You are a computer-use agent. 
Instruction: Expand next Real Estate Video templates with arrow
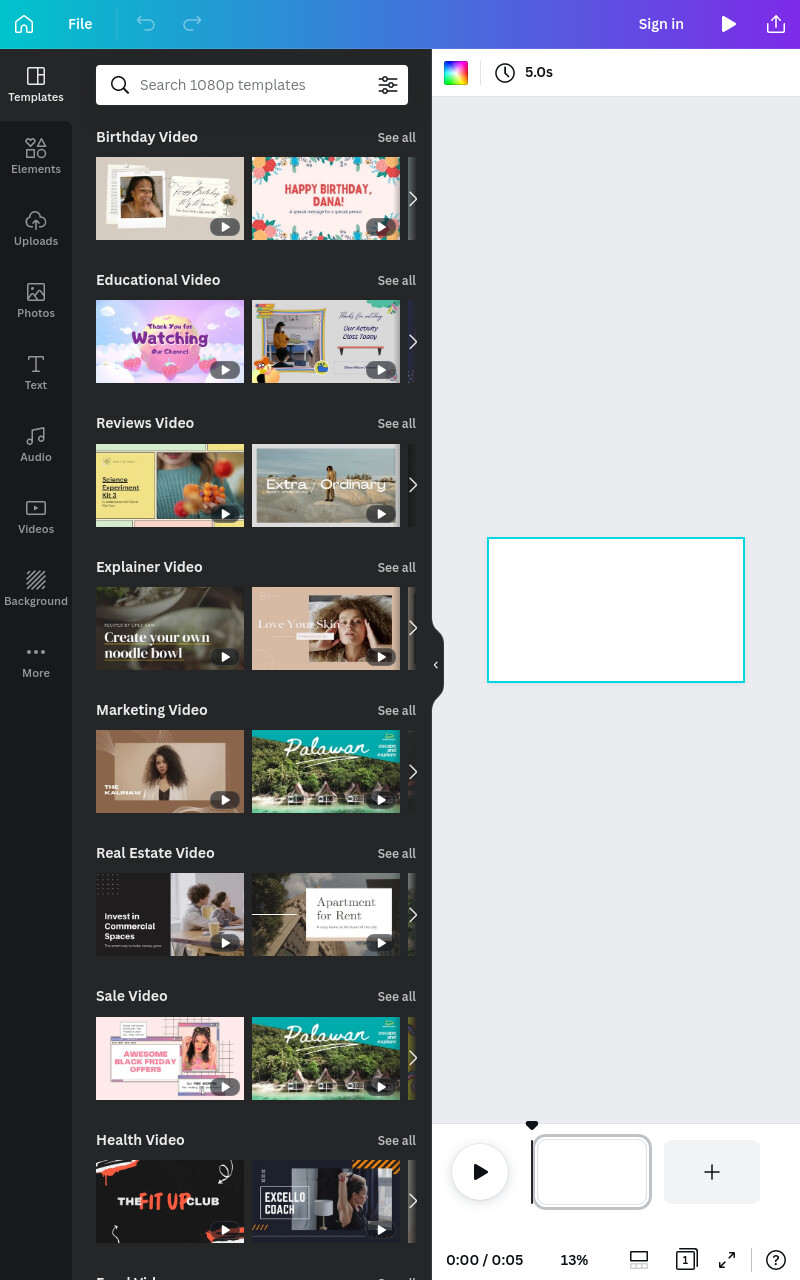pyautogui.click(x=412, y=914)
